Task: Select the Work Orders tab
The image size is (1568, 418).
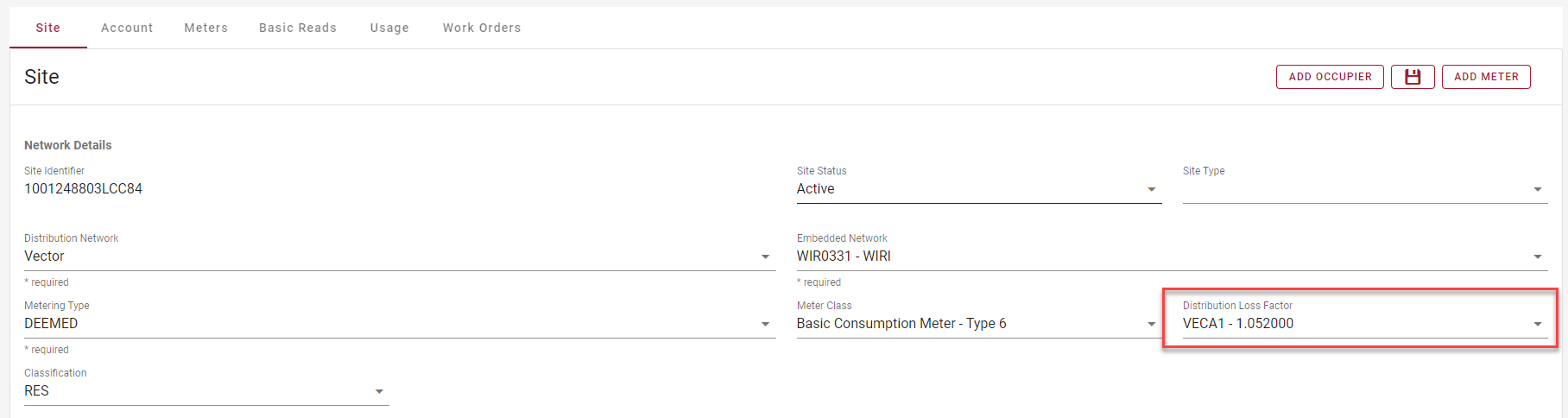Action: [482, 28]
